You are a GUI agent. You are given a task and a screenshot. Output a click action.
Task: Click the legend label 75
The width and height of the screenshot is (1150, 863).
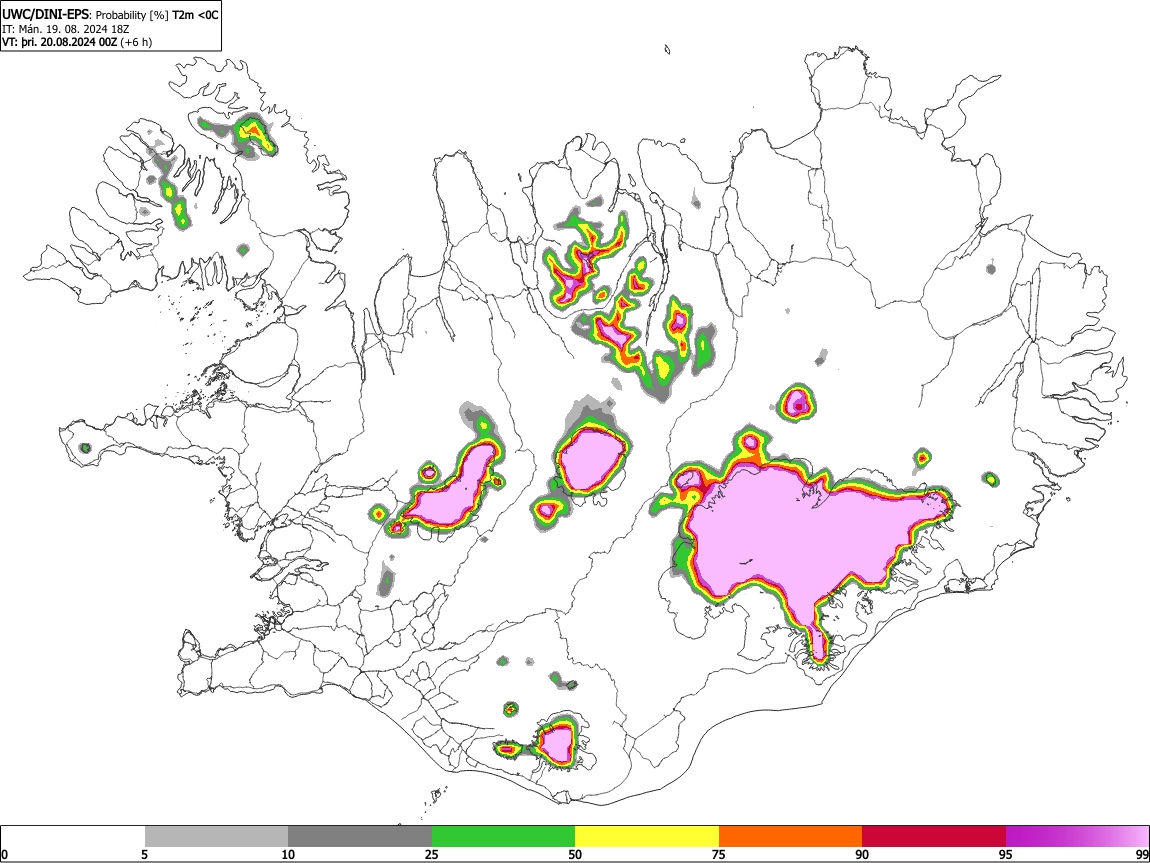click(x=719, y=854)
